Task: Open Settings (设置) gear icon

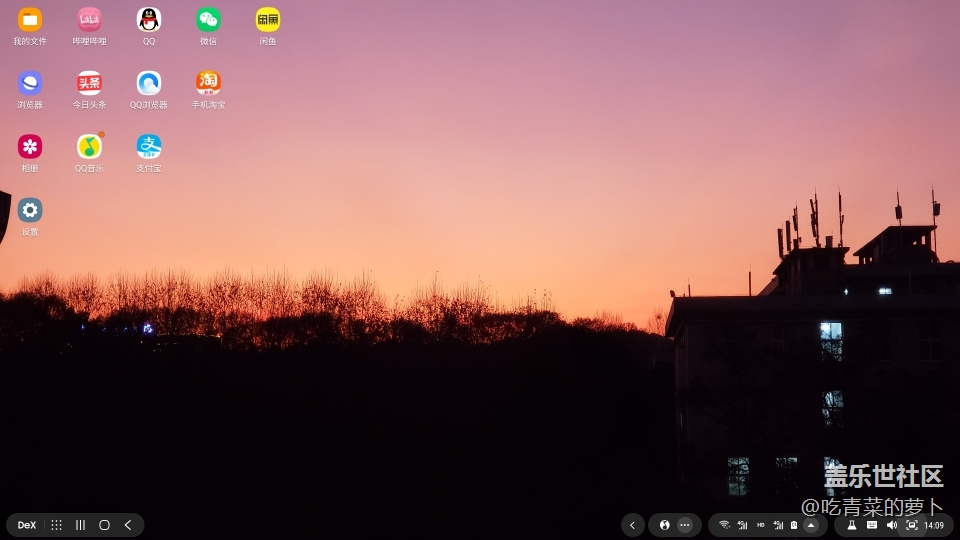Action: [x=30, y=210]
